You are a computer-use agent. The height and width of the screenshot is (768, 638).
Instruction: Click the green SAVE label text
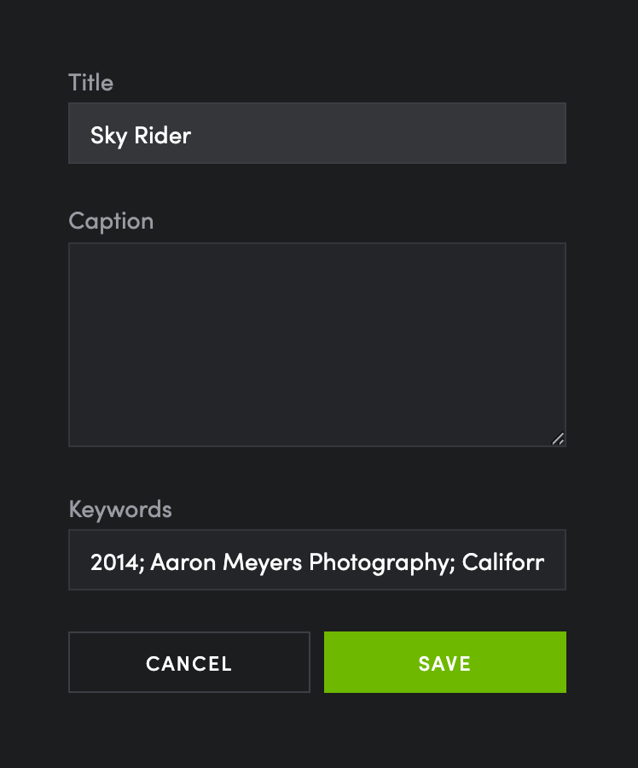[x=445, y=664]
